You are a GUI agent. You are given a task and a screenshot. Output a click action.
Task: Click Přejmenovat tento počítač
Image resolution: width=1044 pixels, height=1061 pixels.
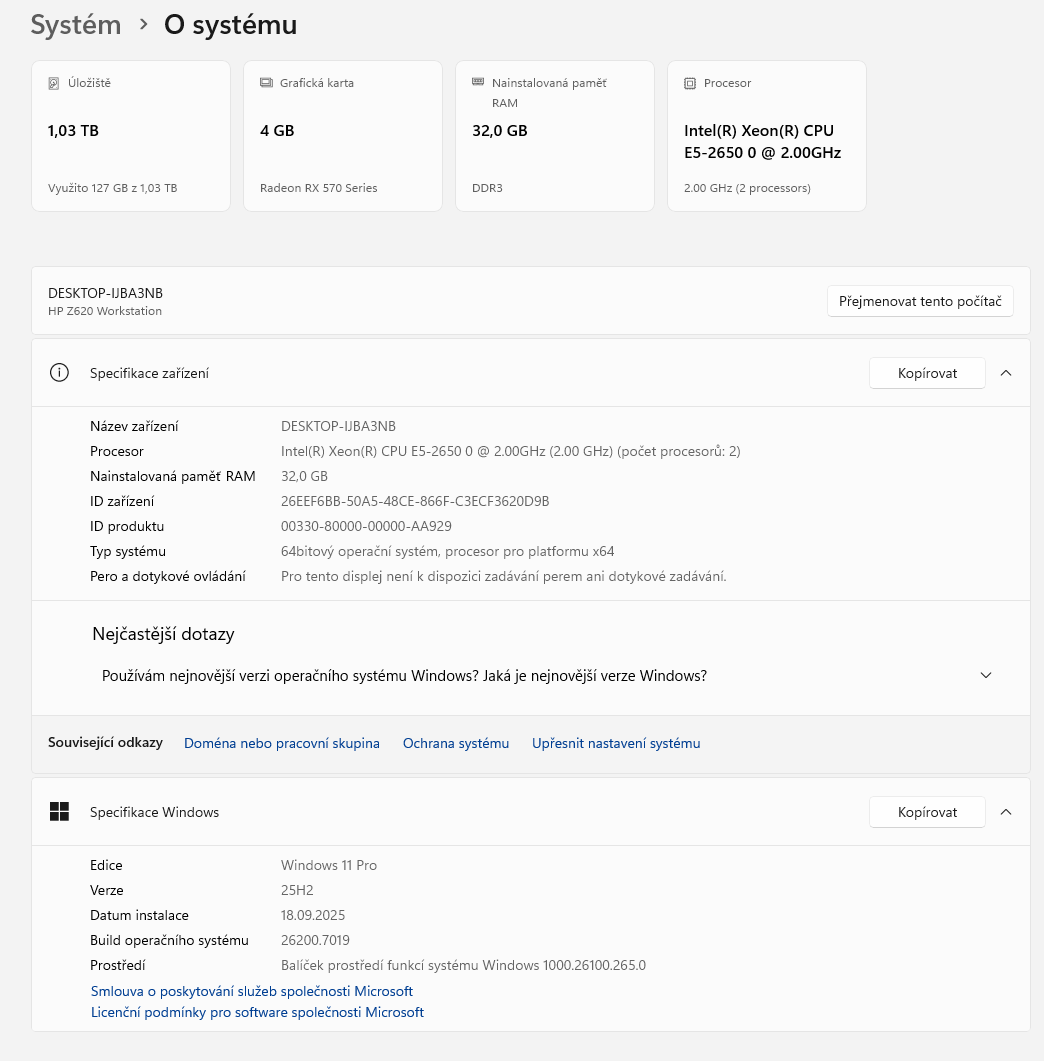pyautogui.click(x=919, y=300)
